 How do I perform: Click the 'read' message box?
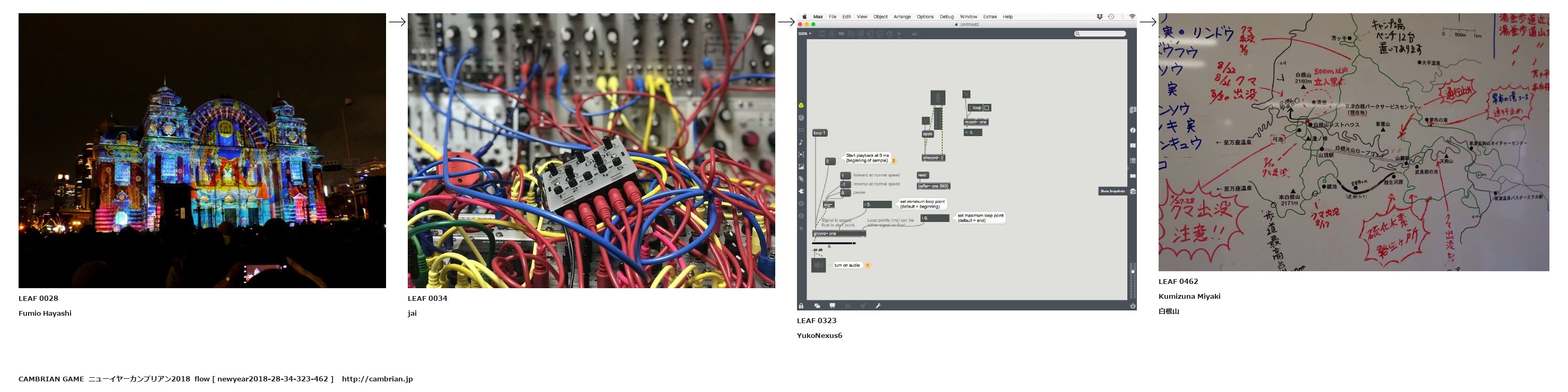click(x=922, y=175)
